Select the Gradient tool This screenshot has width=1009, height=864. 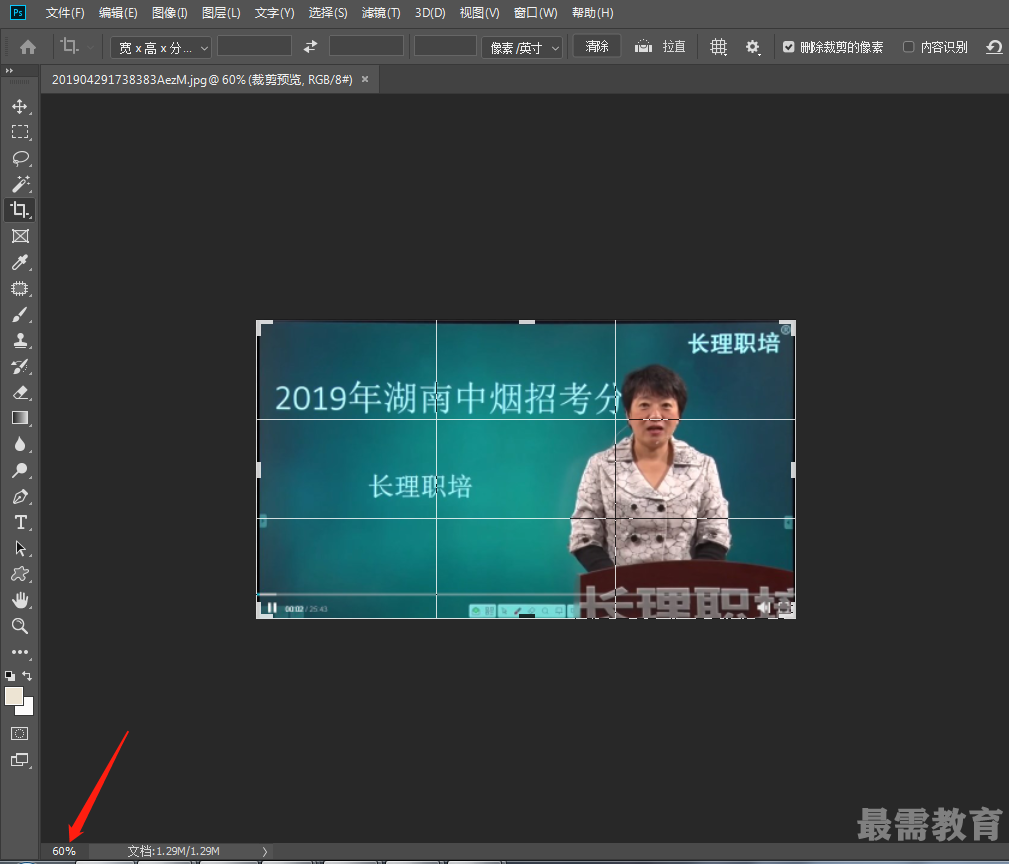coord(20,418)
